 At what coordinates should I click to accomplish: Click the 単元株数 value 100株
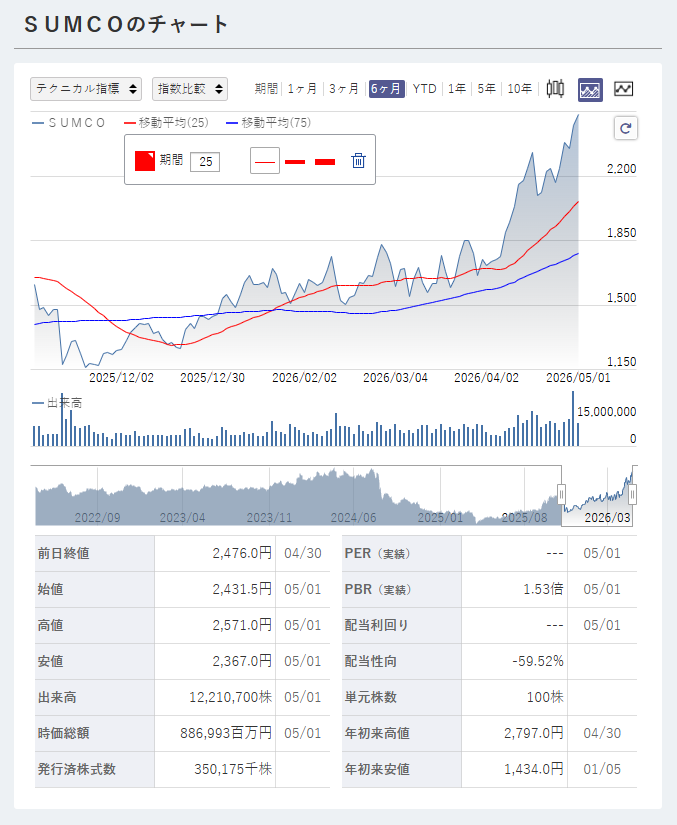tap(545, 697)
